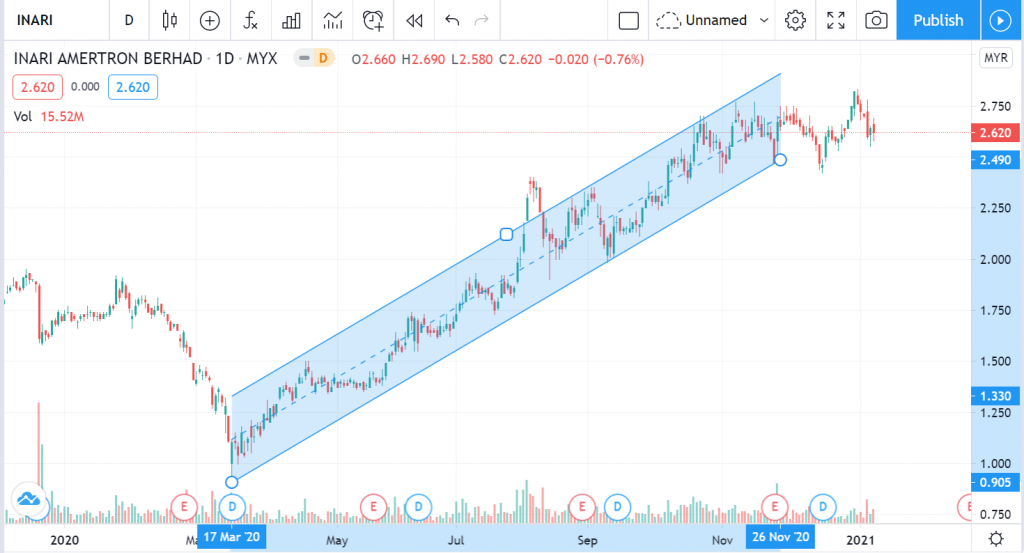Click the 2.490 price axis label
The image size is (1024, 553).
[x=995, y=160]
